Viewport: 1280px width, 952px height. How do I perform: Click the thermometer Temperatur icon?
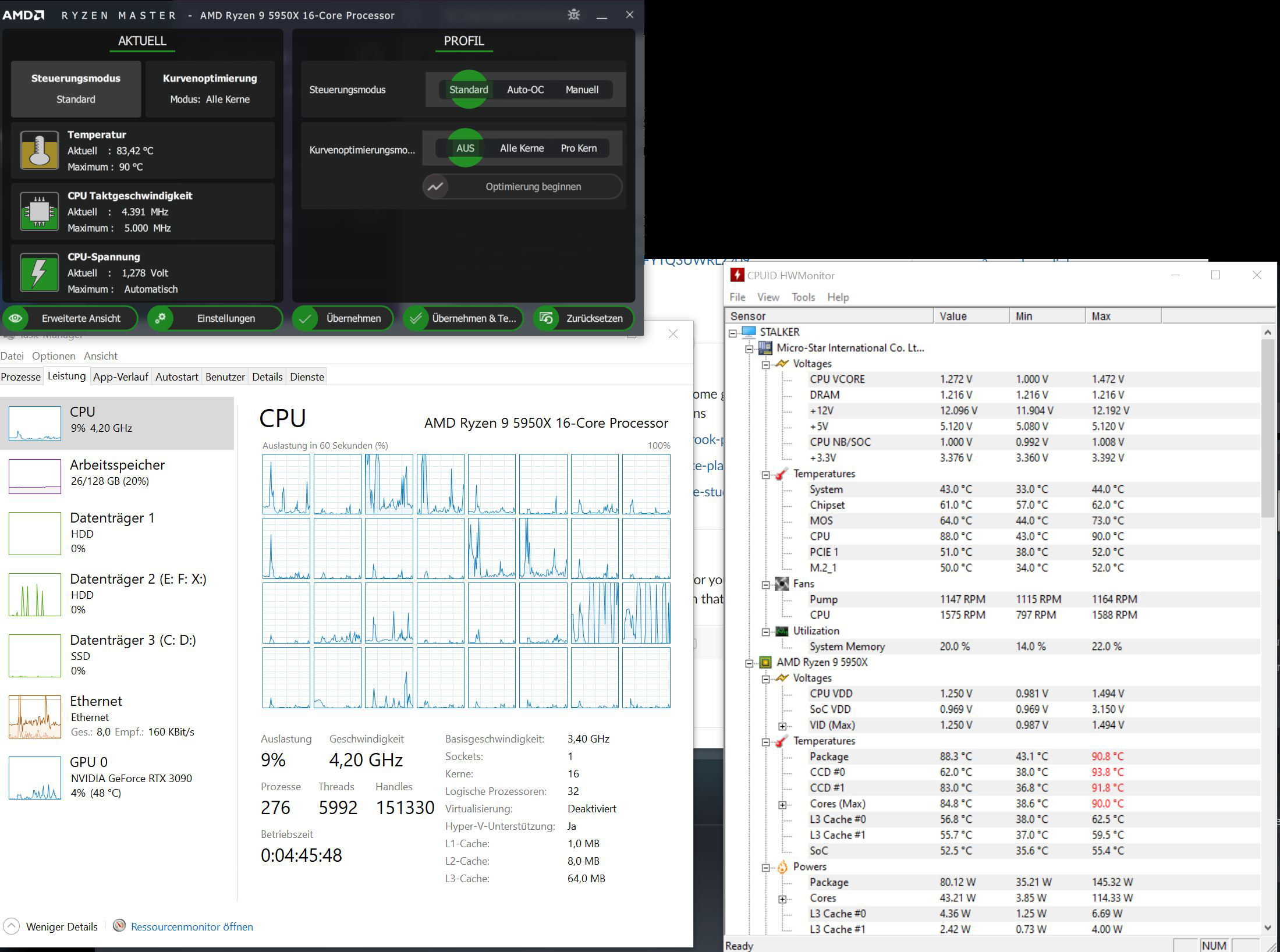point(39,150)
